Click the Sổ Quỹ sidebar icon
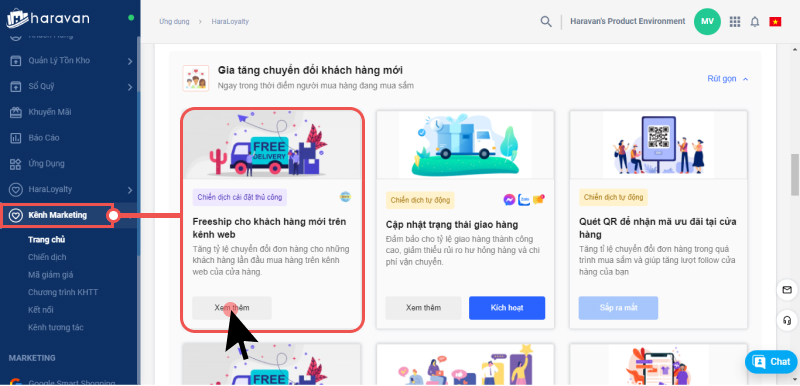The height and width of the screenshot is (386, 800). point(16,87)
